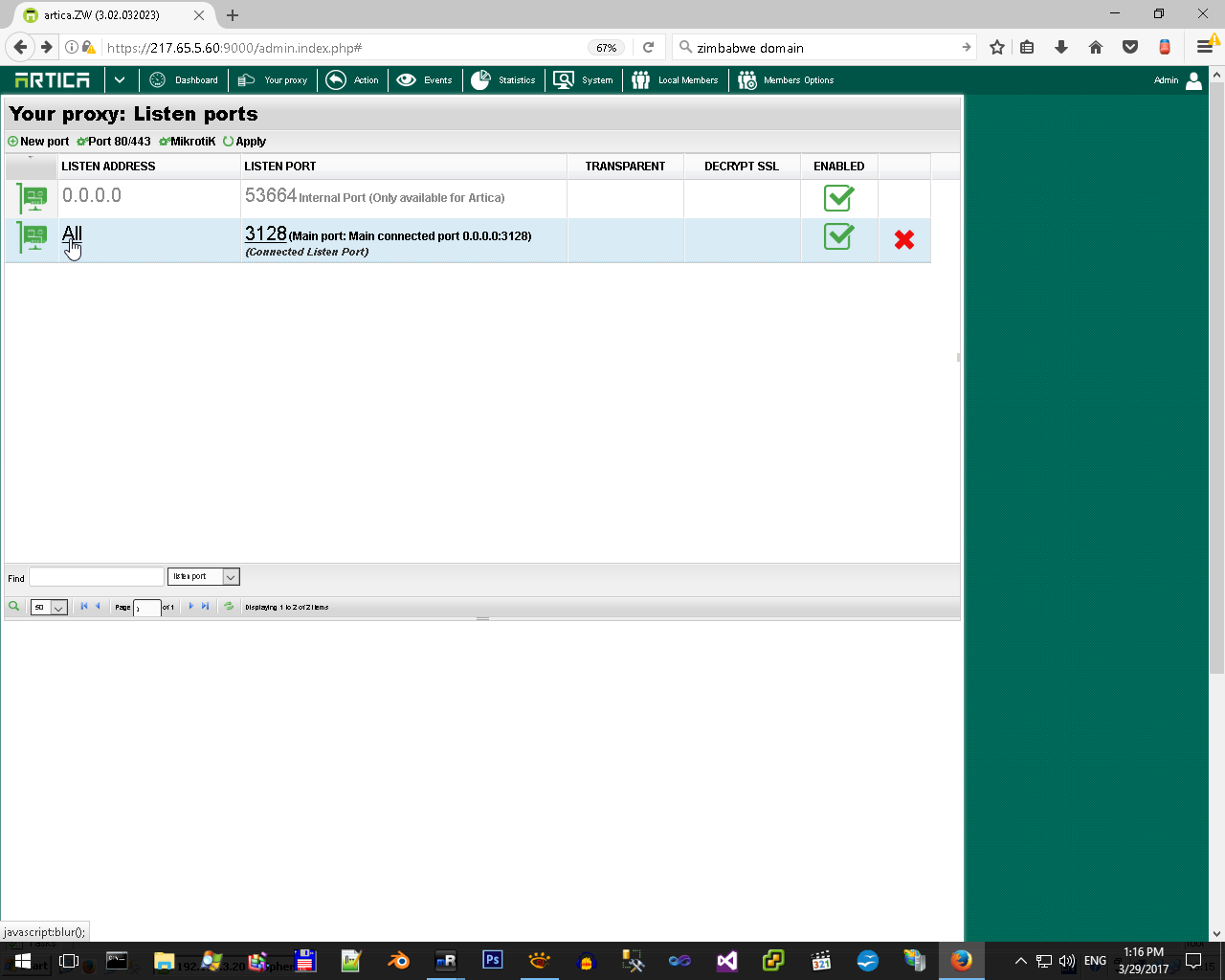Image resolution: width=1225 pixels, height=980 pixels.
Task: Open the Members Options menu
Action: tap(786, 80)
